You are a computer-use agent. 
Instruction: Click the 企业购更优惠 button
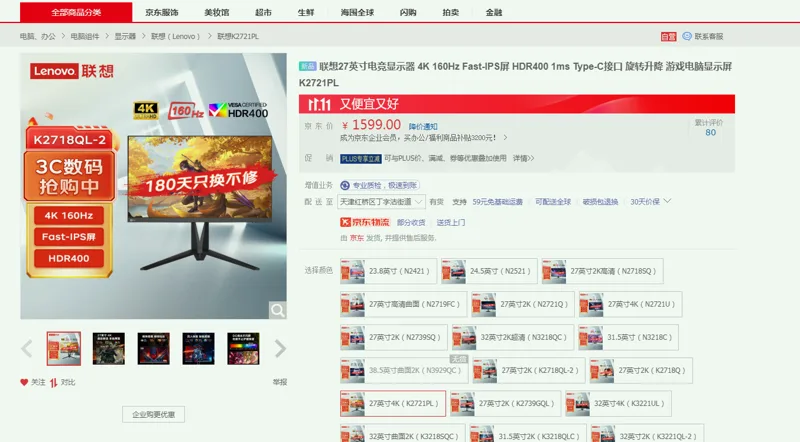pos(154,414)
